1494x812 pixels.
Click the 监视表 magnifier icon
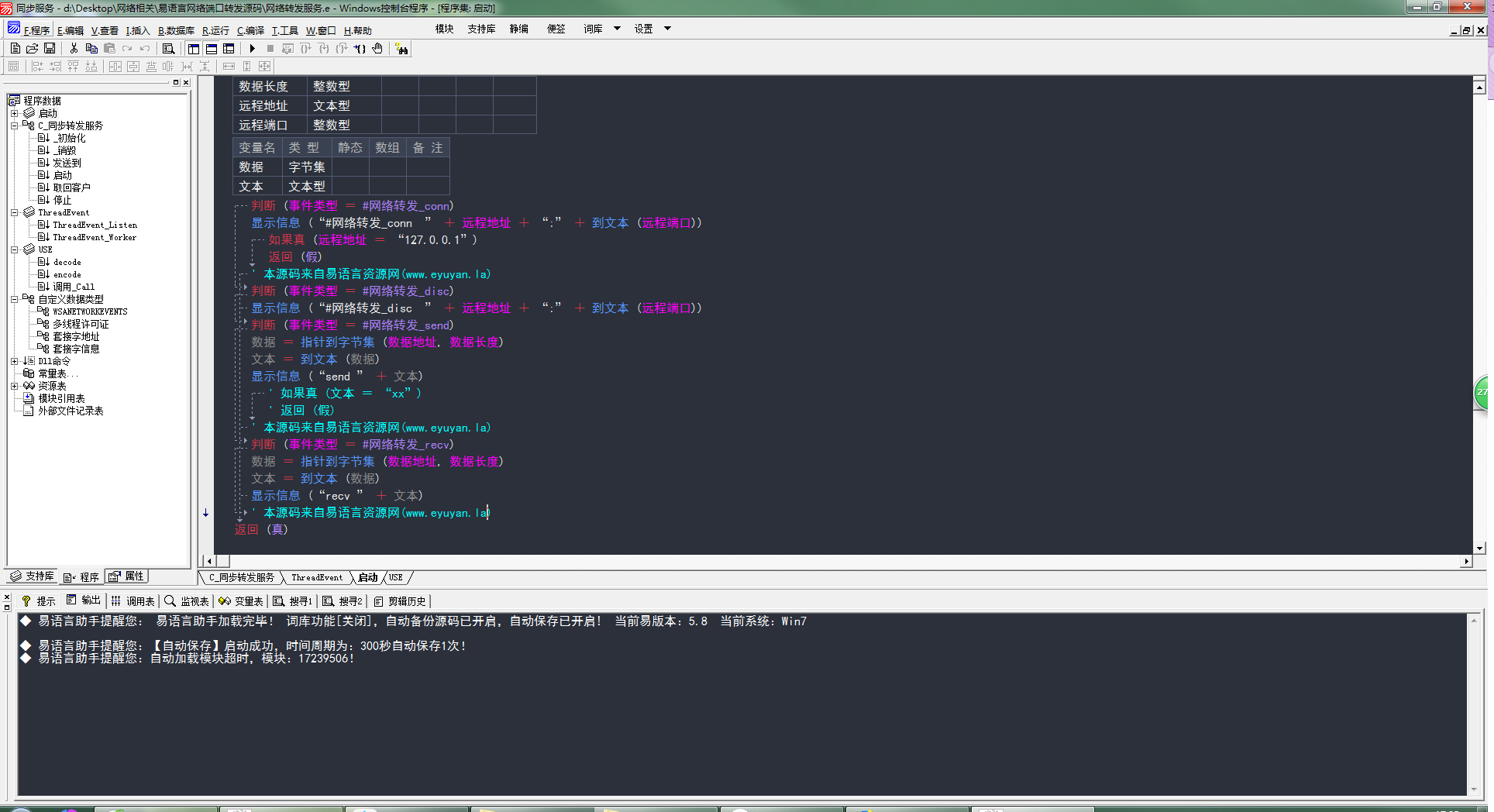(170, 600)
